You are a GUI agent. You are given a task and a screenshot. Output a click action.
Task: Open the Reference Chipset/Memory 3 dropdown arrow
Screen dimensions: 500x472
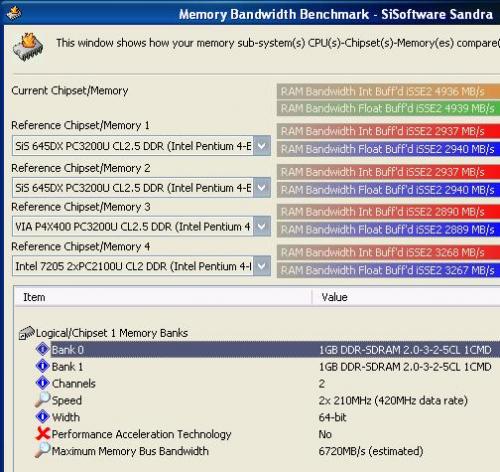[x=262, y=227]
